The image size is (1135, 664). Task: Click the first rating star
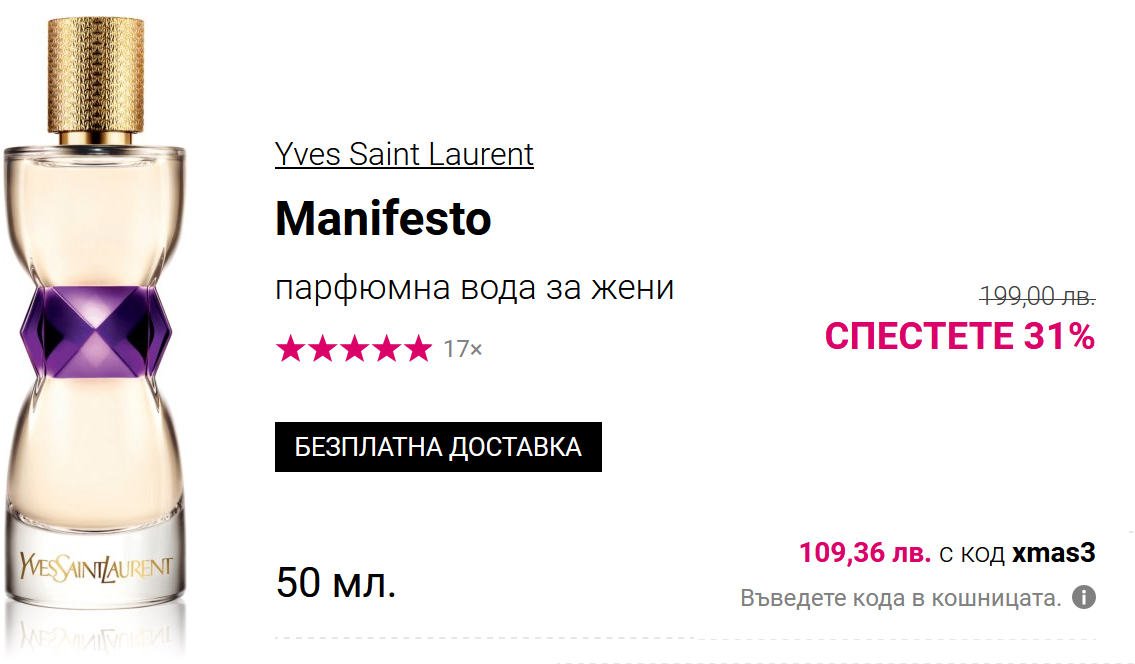289,349
